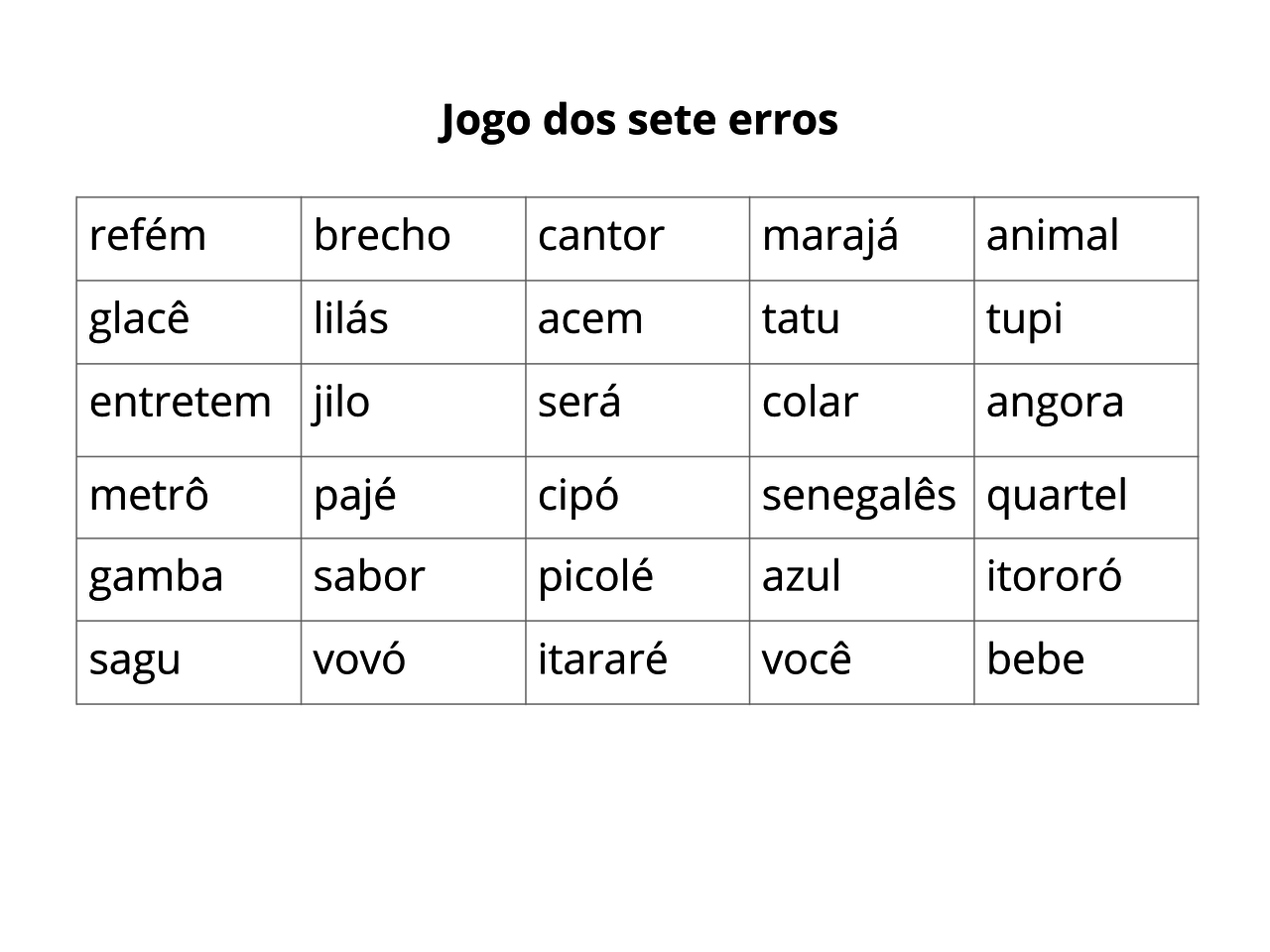
Task: Pick the cell with "glacê"
Action: pyautogui.click(x=139, y=319)
